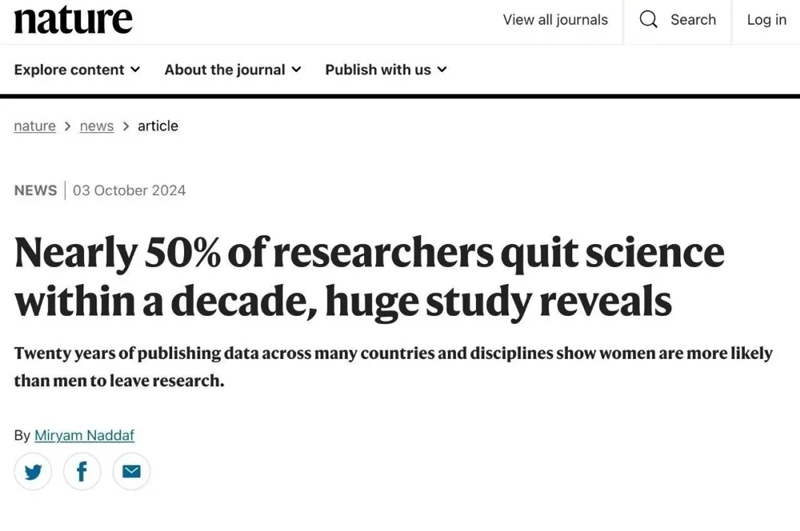
Task: Open the About the journal dropdown
Action: pyautogui.click(x=233, y=69)
